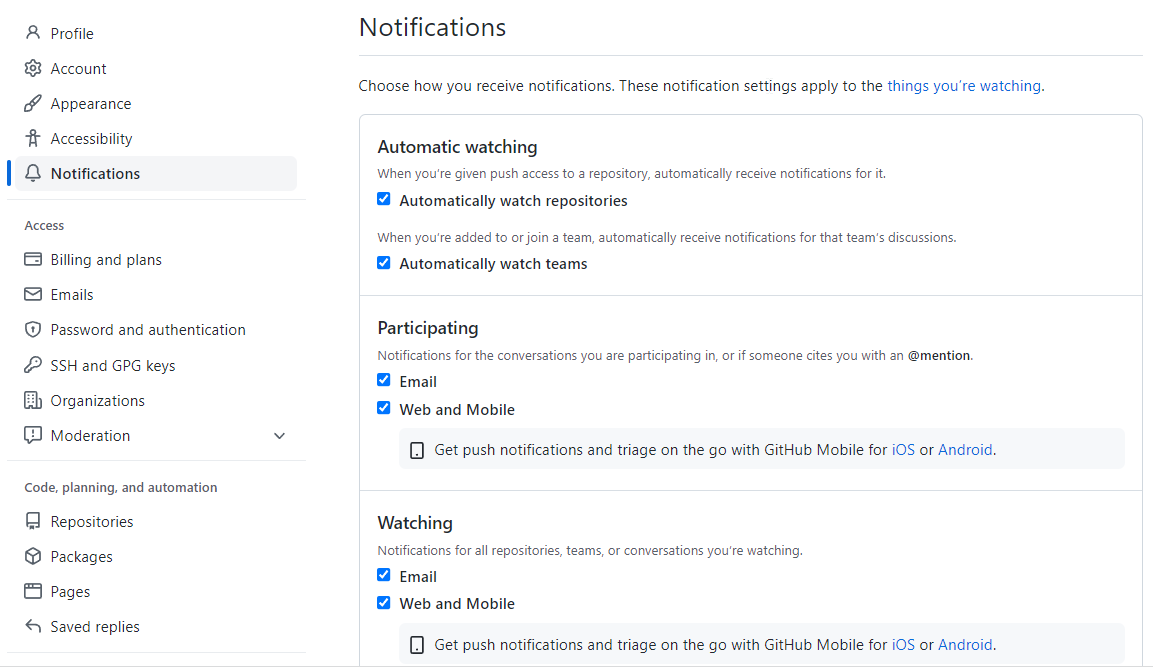1153x669 pixels.
Task: Click the Emails envelope icon
Action: [x=32, y=294]
